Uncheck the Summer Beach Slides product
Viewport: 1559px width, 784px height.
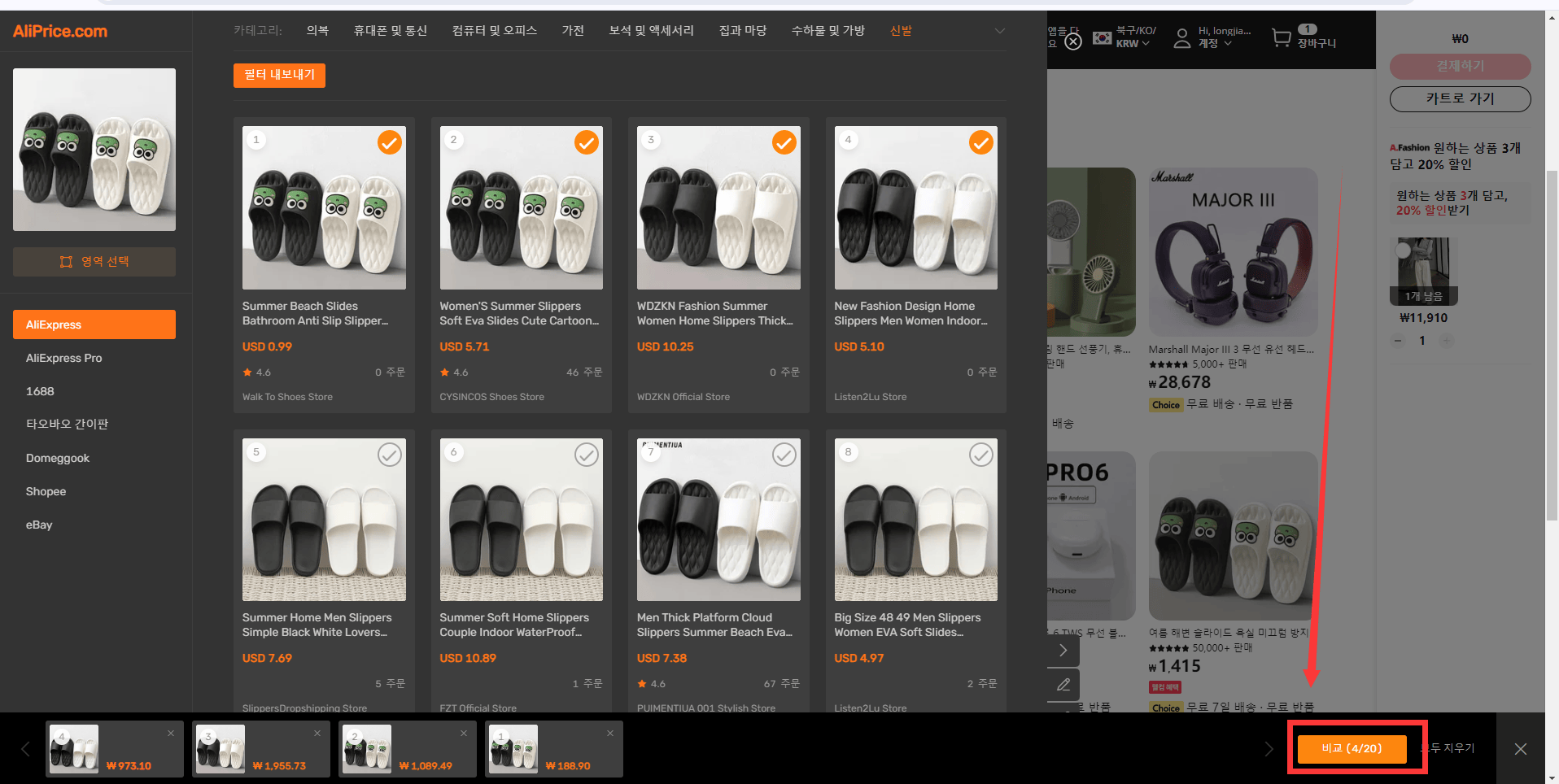(390, 142)
